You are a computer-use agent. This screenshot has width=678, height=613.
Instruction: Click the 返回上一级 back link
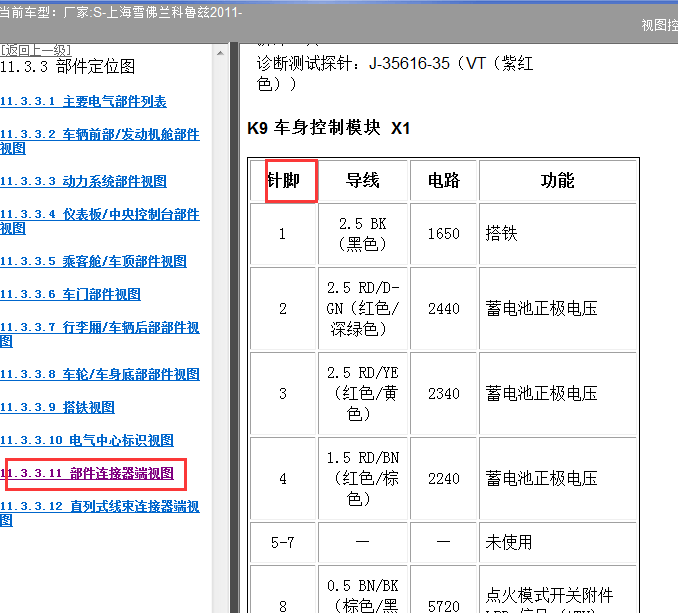click(x=35, y=50)
